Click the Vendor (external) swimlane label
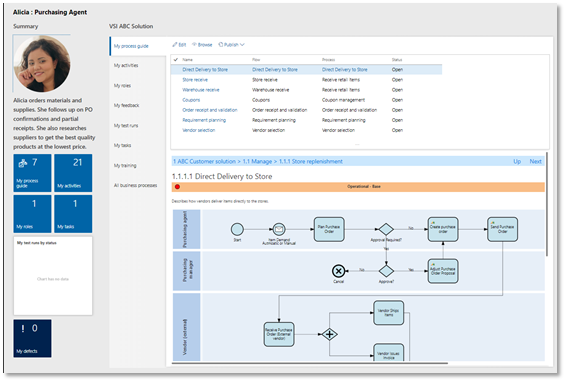Image resolution: width=566 pixels, height=382 pixels. (186, 327)
